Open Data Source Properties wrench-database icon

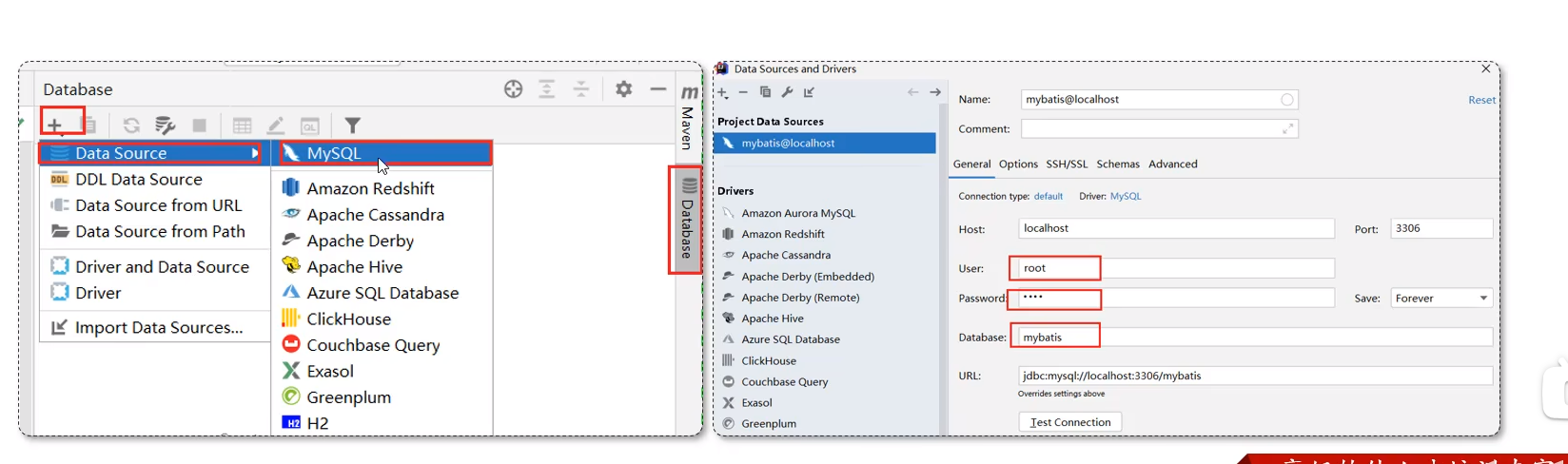tap(165, 126)
